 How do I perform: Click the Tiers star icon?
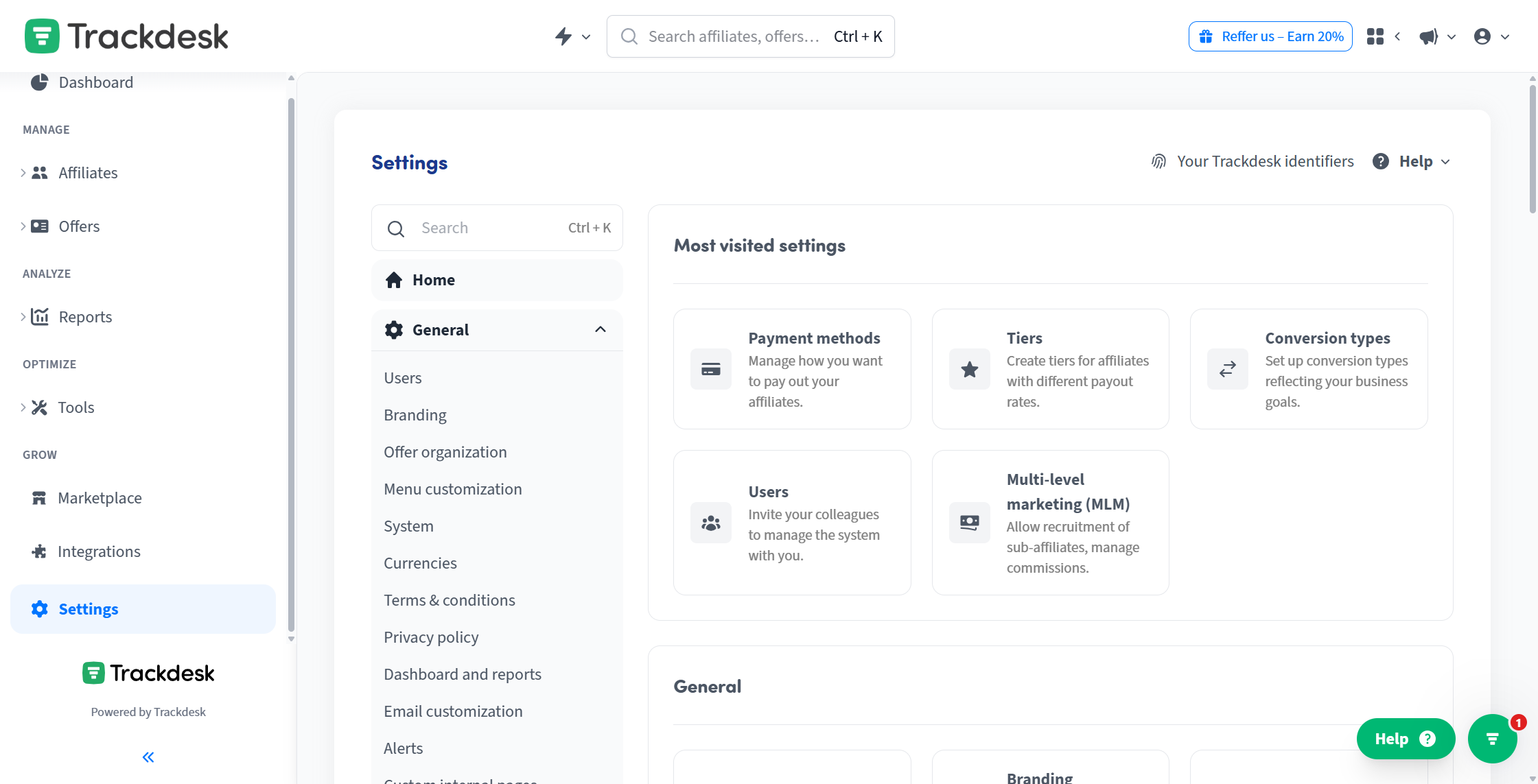[969, 369]
